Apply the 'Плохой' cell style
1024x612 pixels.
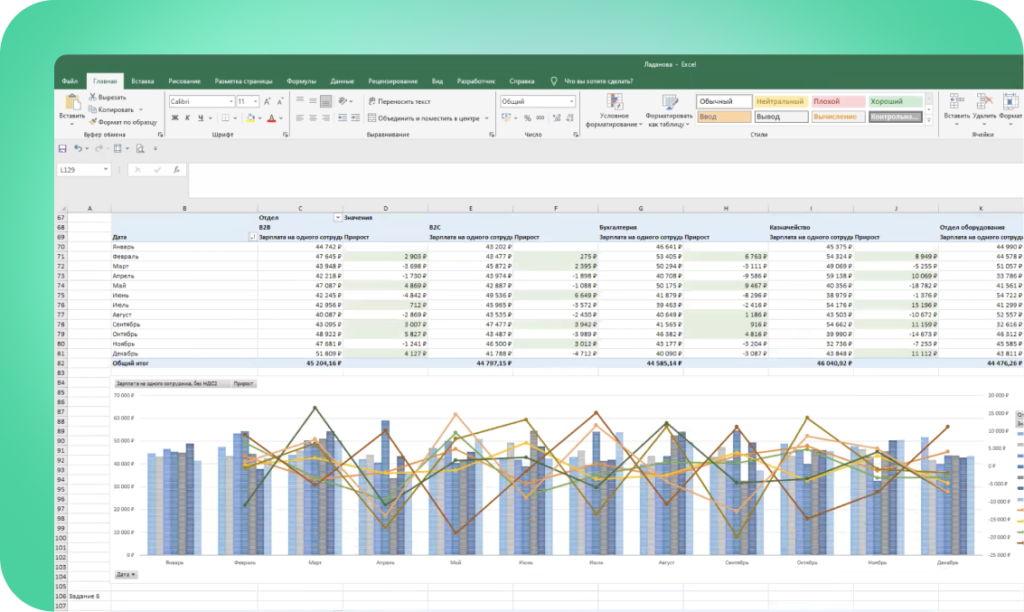coord(838,101)
